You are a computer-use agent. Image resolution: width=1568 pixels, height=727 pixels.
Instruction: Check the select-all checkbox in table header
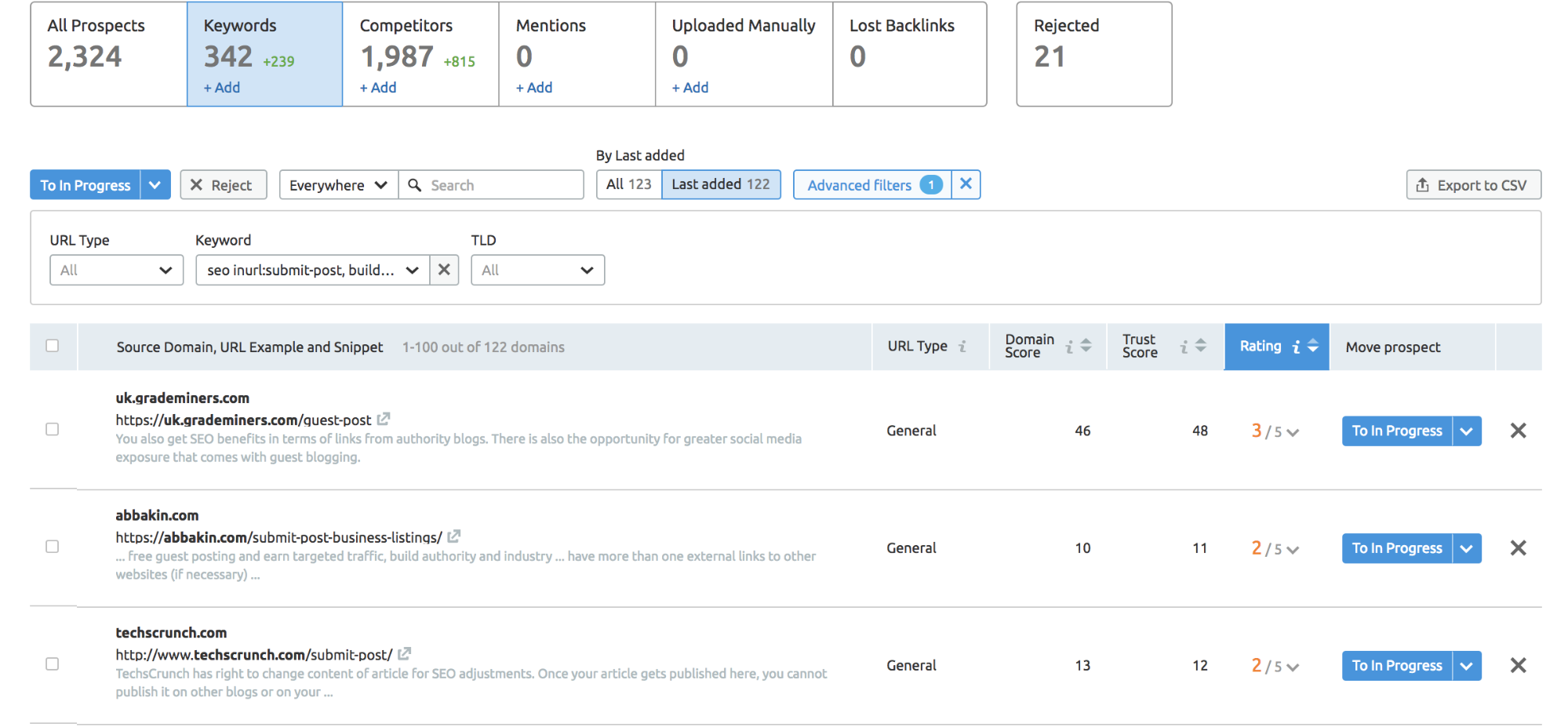[x=53, y=345]
